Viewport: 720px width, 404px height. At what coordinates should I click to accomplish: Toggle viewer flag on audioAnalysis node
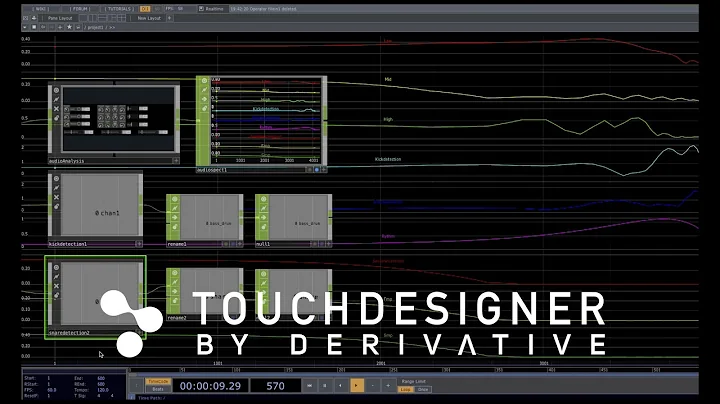tap(56, 90)
